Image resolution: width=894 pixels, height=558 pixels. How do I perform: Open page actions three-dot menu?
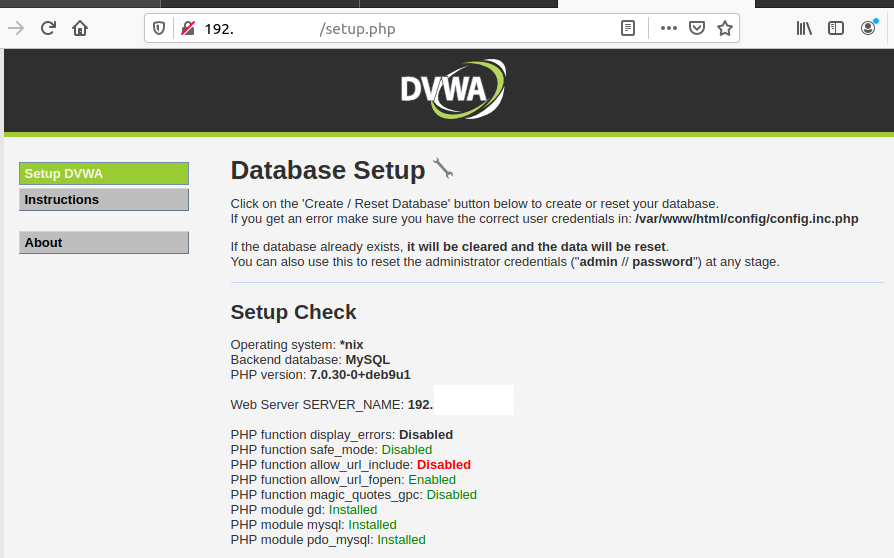coord(669,28)
